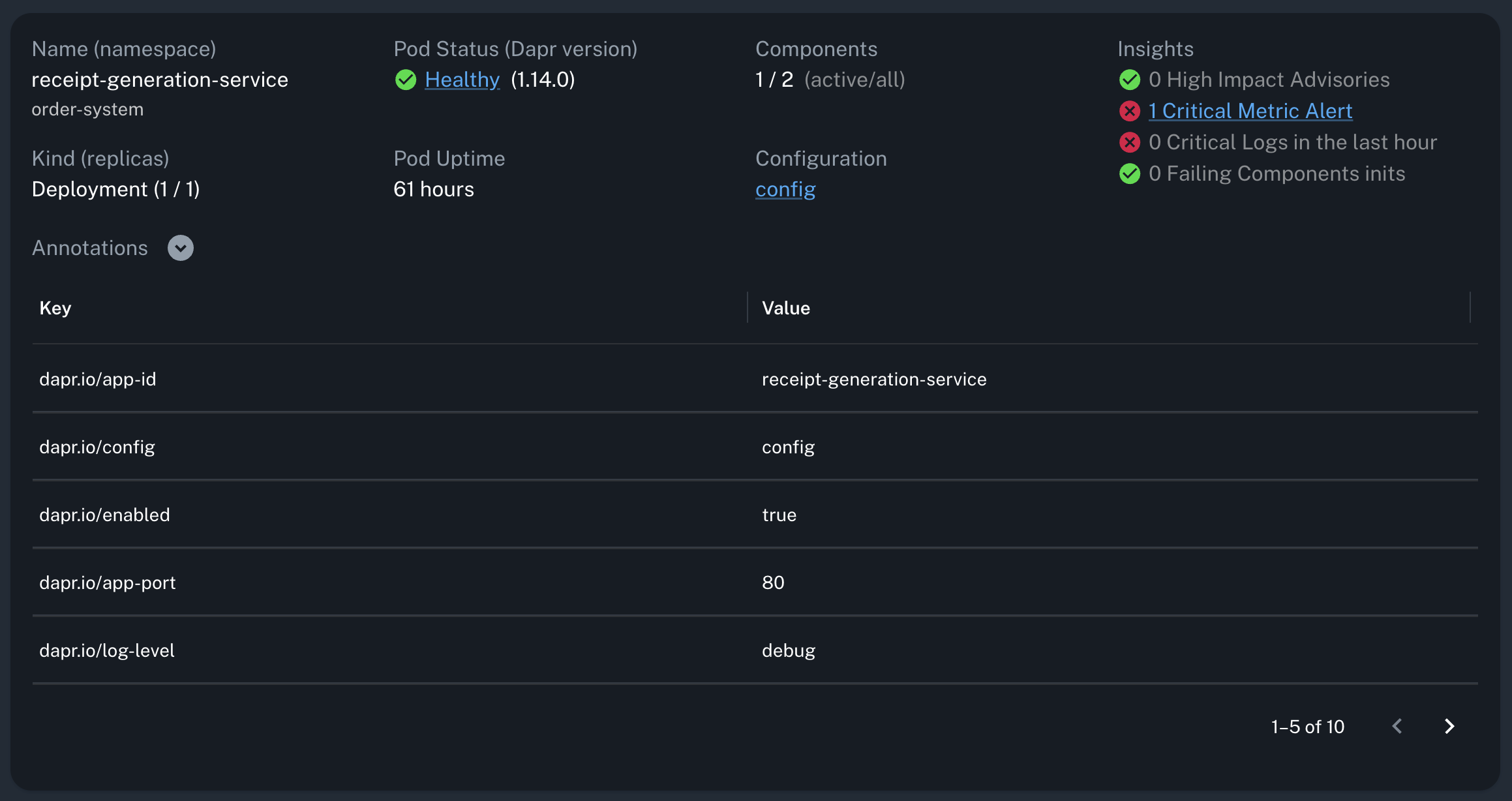The image size is (1512, 801).
Task: Click the High Impact Advisories green check icon
Action: (x=1129, y=80)
